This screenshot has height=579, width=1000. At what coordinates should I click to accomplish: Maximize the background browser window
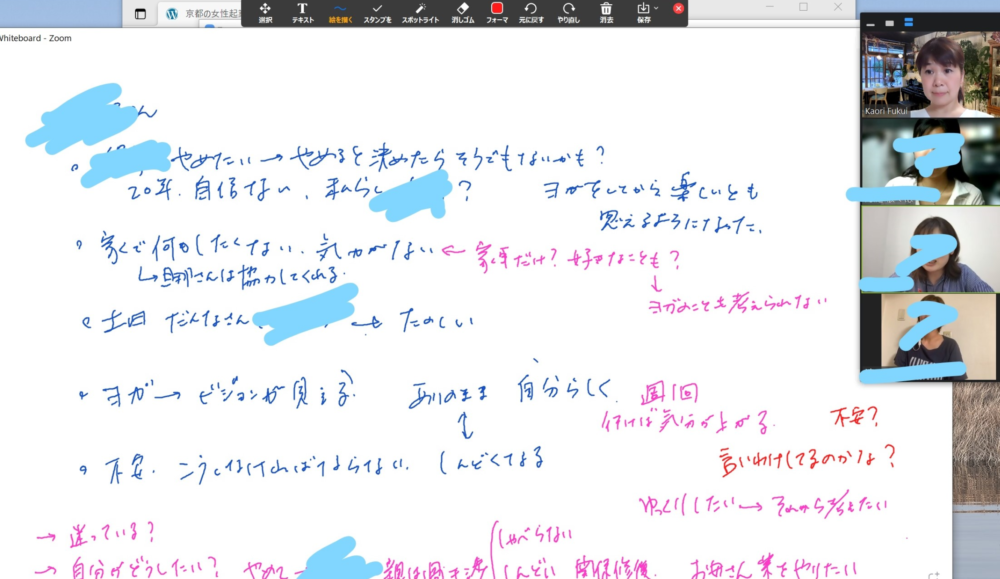803,7
